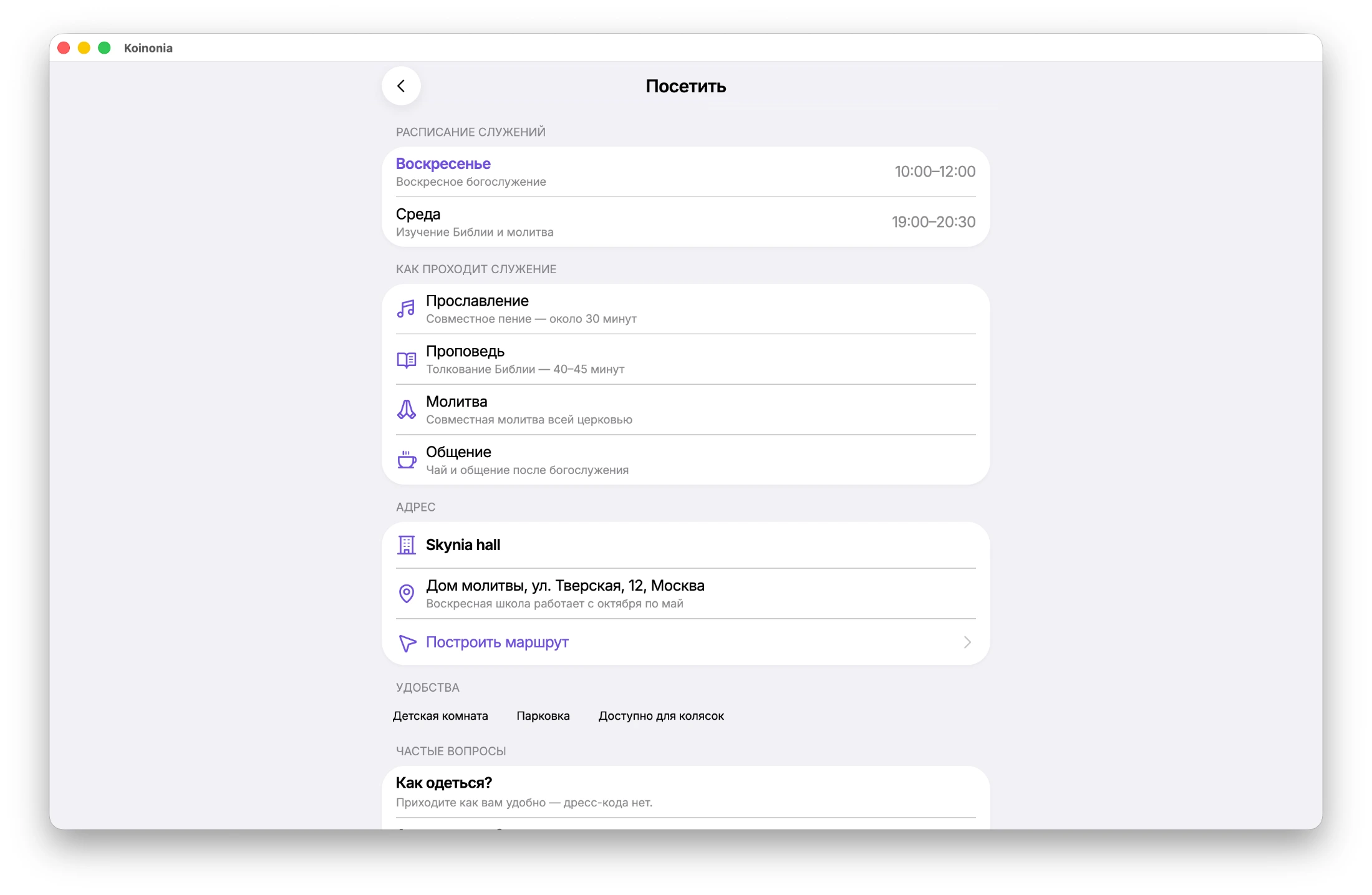Click the praying hands icon beside Молитва

(407, 410)
